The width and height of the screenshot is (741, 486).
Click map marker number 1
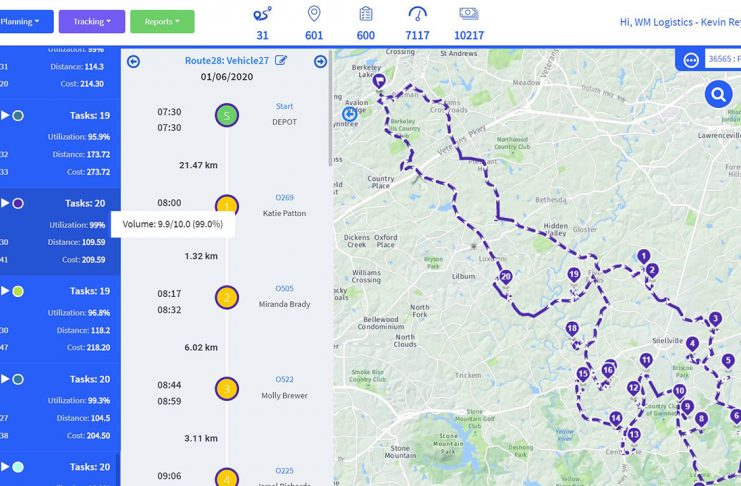tap(643, 257)
